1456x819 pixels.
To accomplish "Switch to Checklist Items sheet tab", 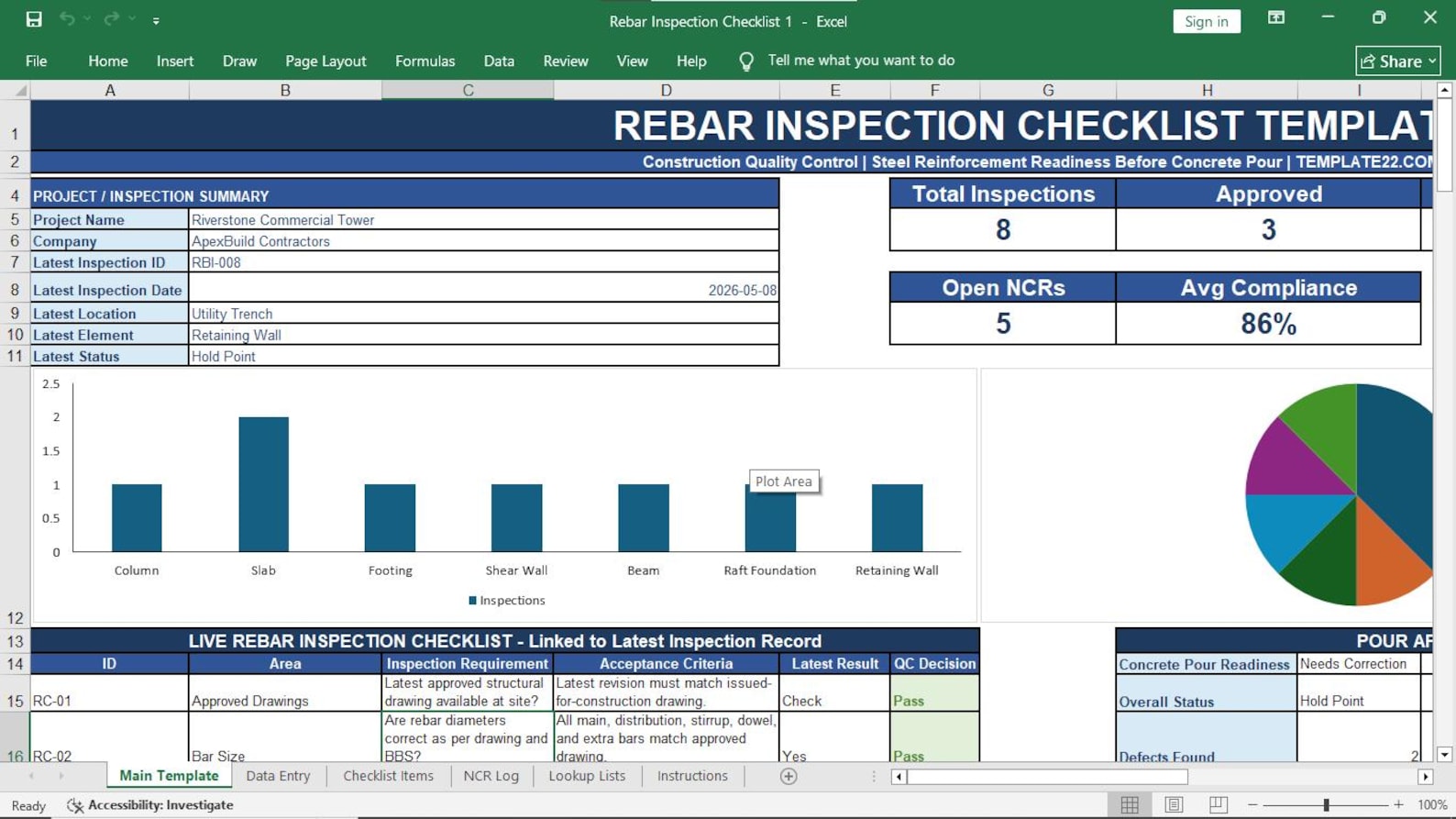I will coord(388,776).
